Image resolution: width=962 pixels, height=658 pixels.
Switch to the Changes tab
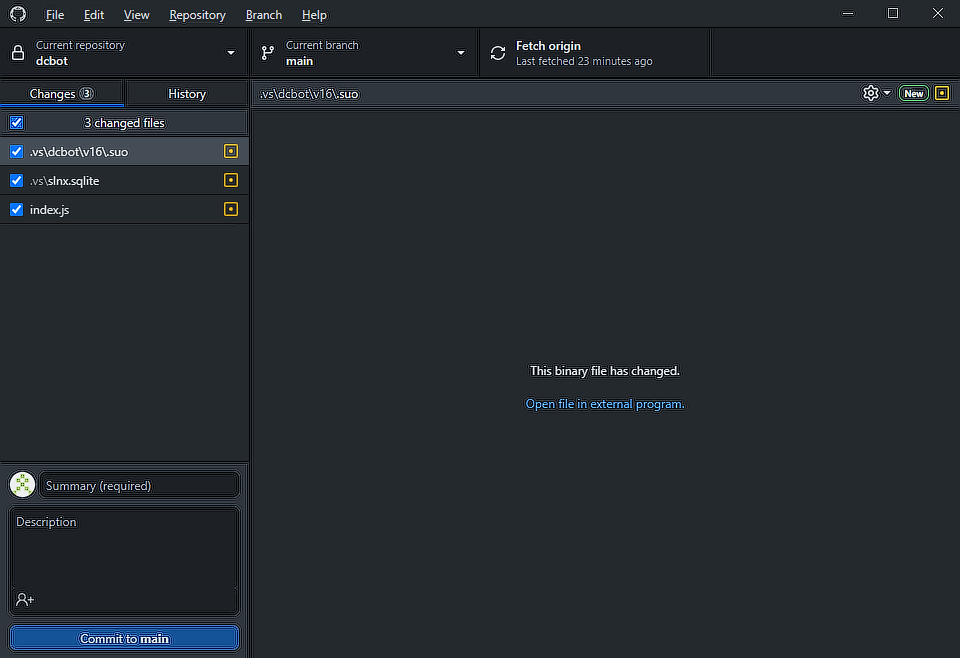pos(62,93)
